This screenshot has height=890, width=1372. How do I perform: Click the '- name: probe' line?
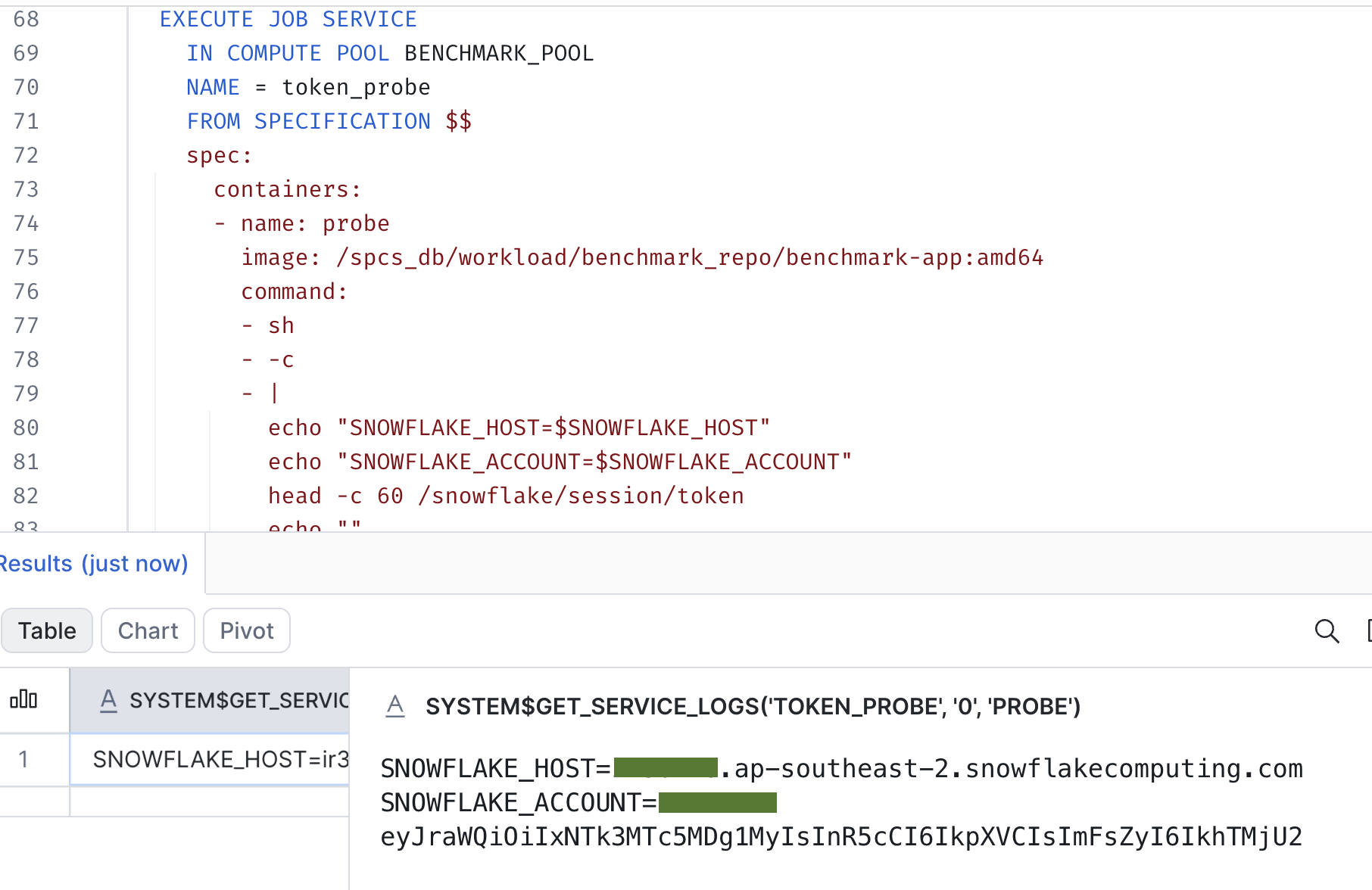pos(301,223)
